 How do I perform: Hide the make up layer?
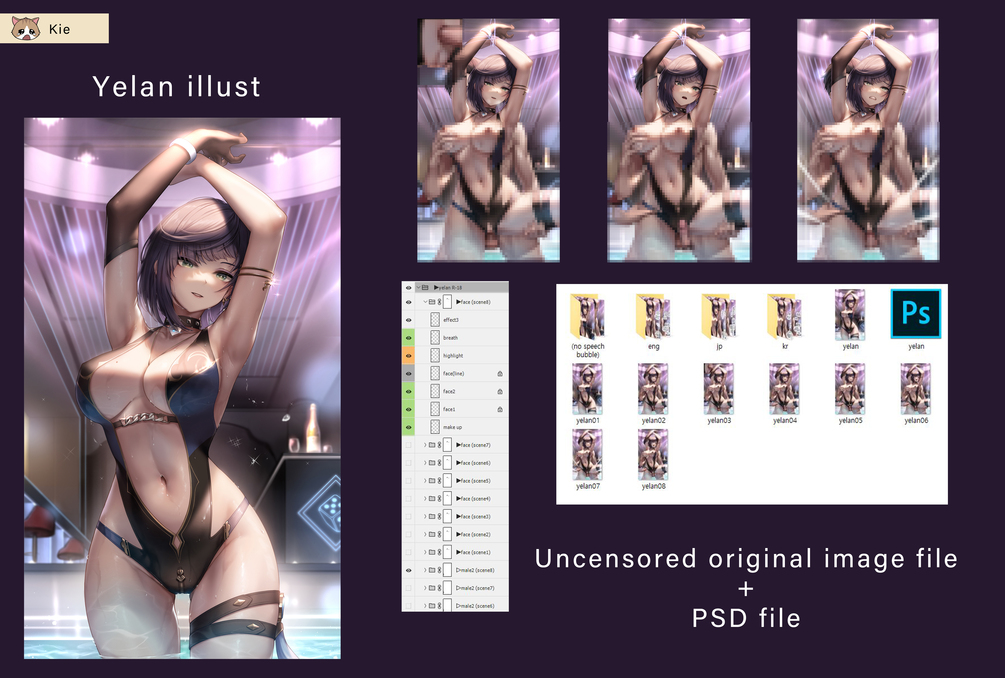[408, 427]
